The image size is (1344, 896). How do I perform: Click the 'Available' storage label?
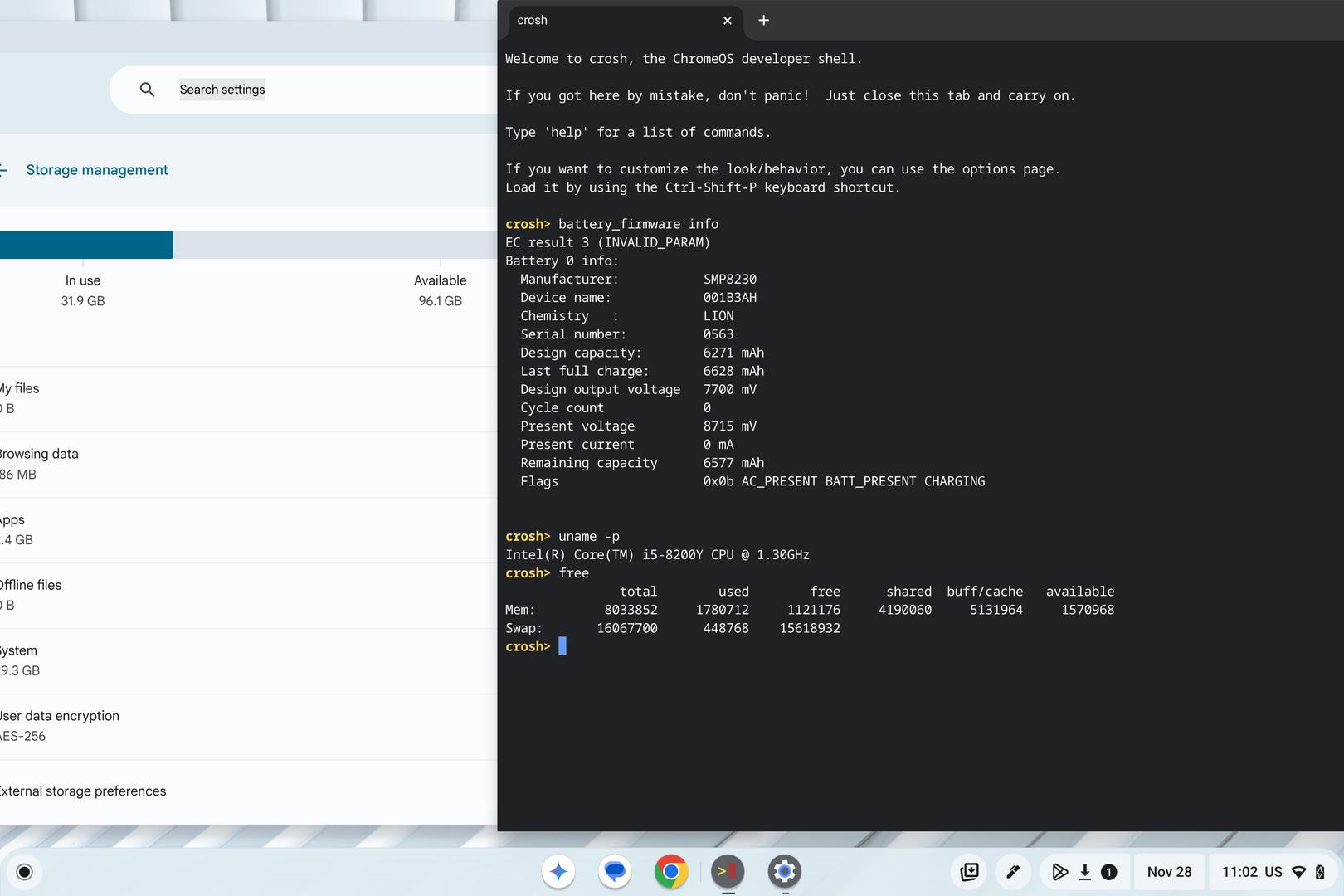pyautogui.click(x=441, y=280)
